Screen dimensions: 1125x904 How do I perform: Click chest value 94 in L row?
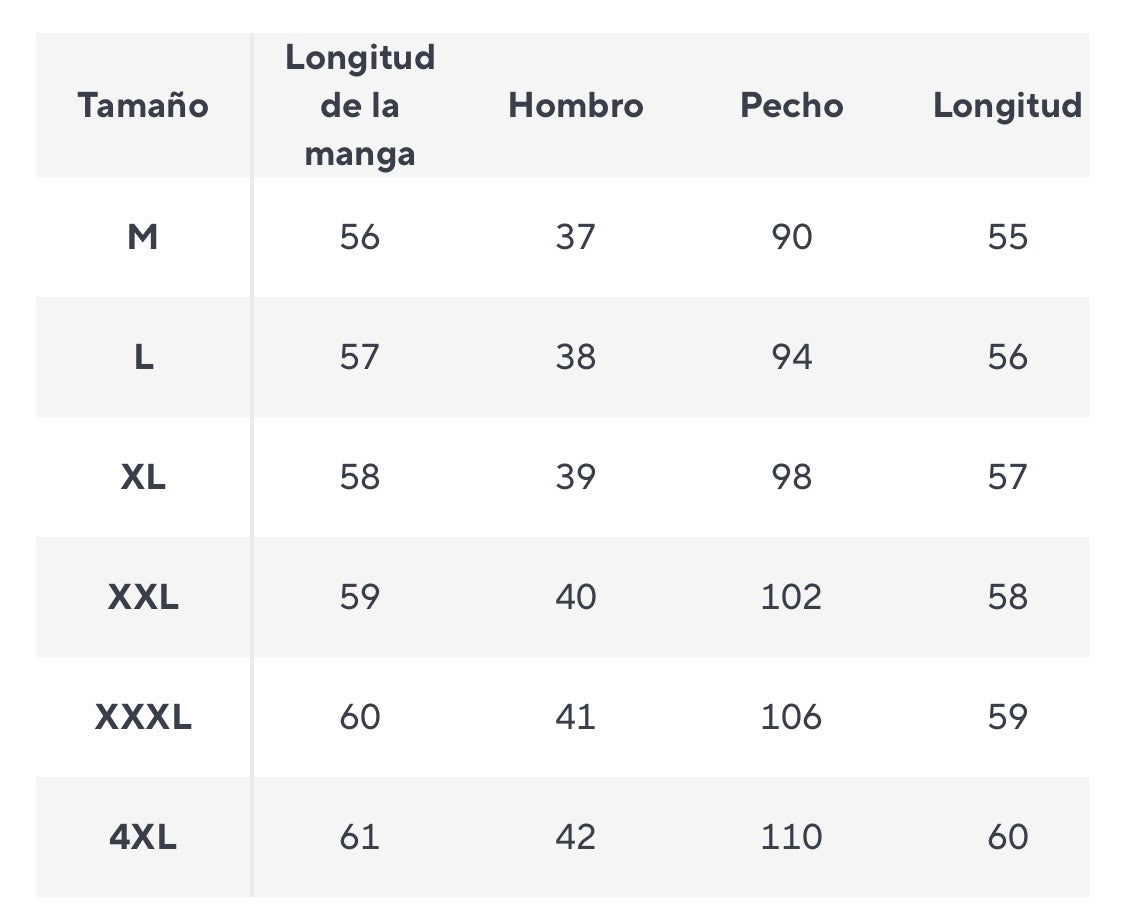coord(792,357)
